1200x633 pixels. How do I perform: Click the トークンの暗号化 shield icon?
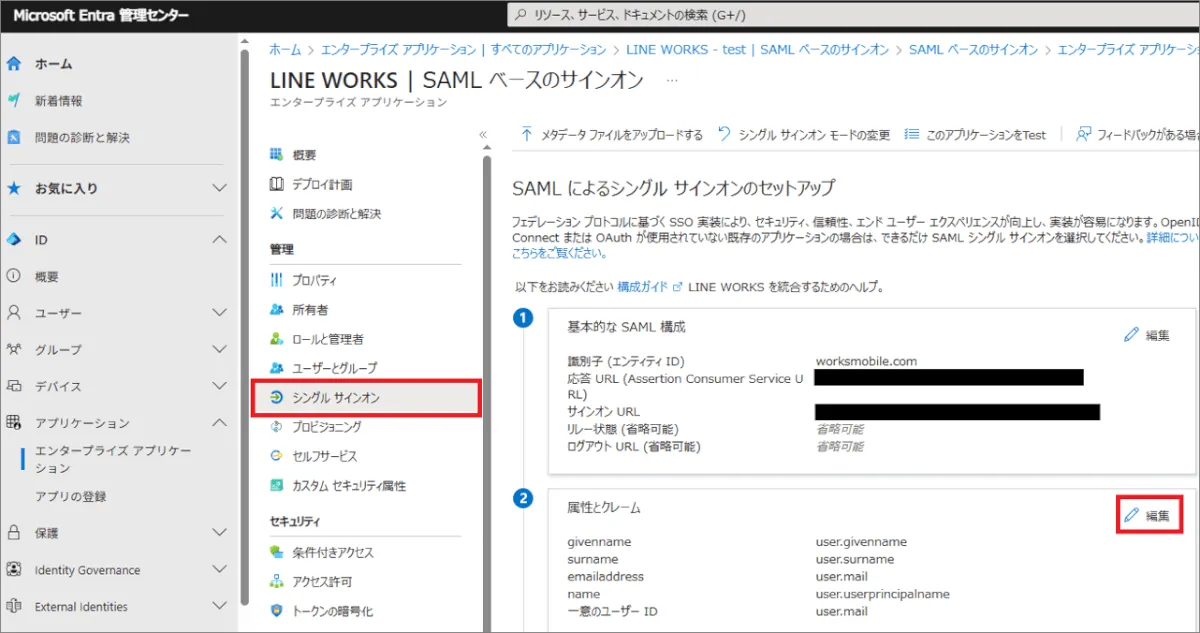pos(277,611)
